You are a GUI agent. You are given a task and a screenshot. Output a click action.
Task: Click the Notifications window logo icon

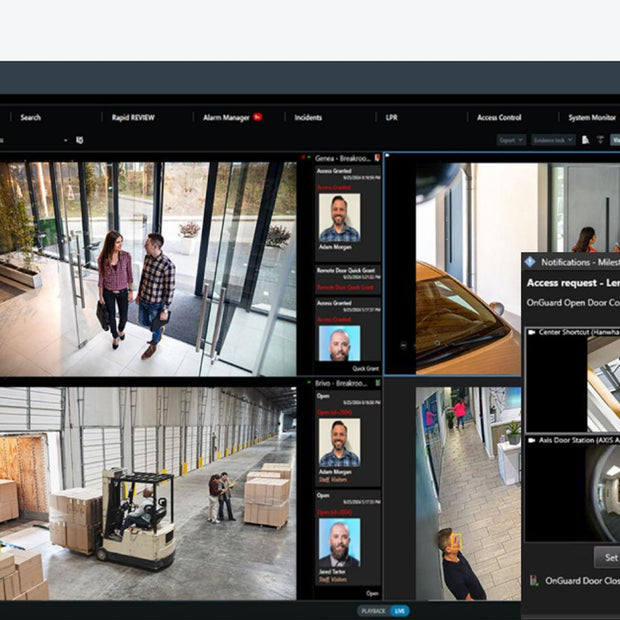pos(530,262)
